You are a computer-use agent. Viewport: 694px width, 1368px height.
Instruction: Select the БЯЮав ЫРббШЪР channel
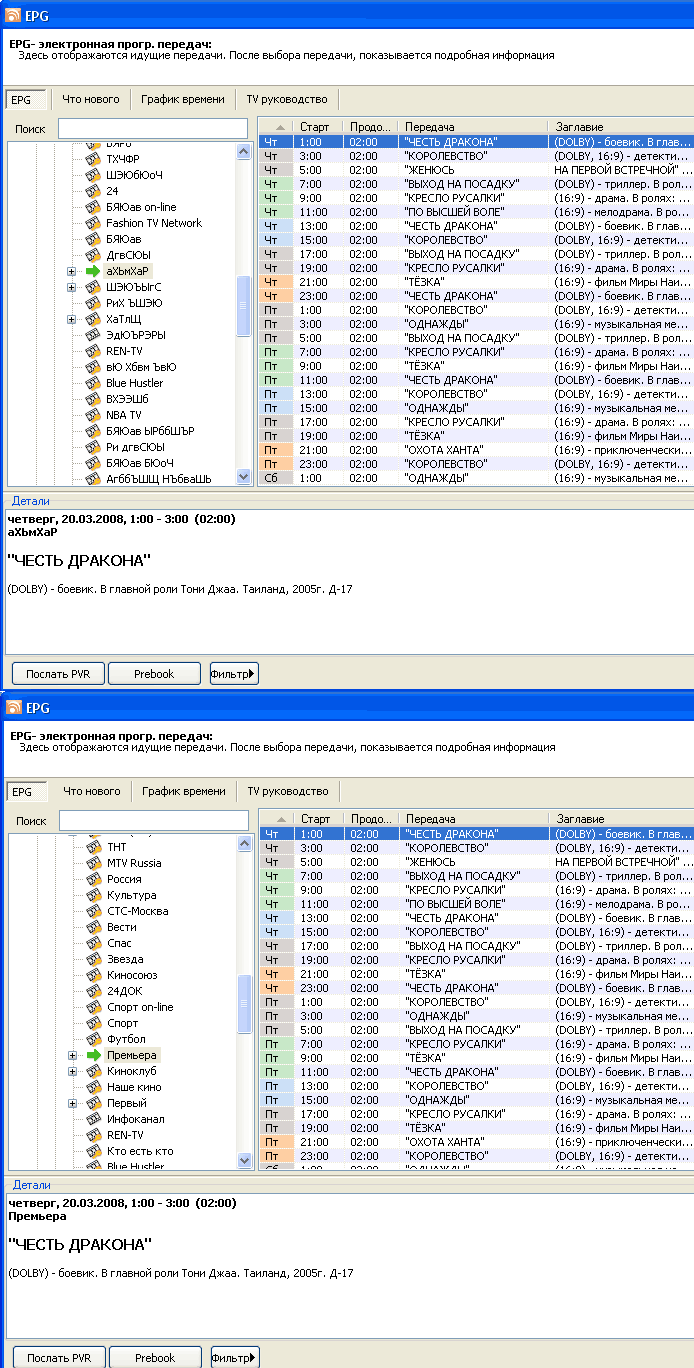pos(149,431)
